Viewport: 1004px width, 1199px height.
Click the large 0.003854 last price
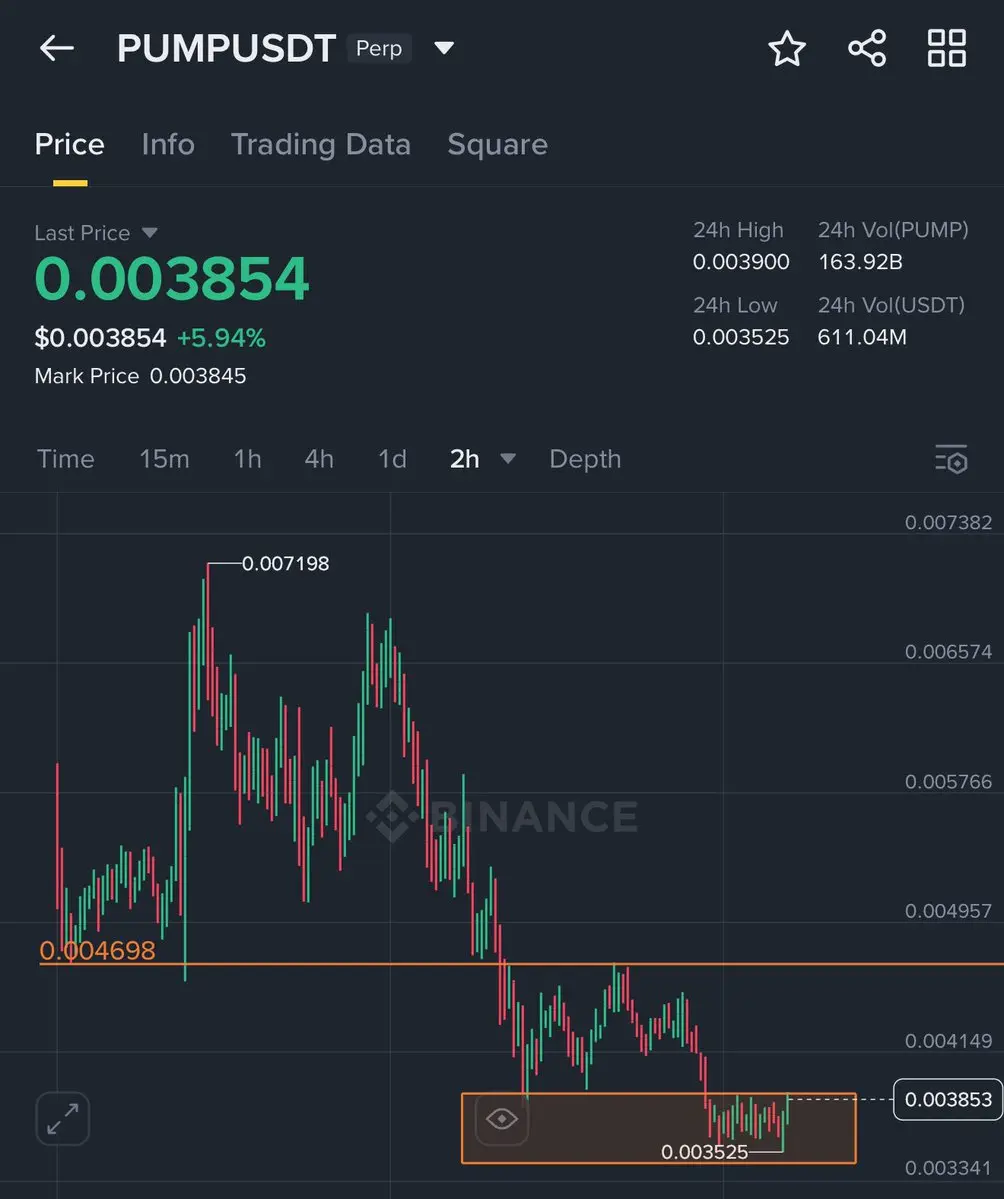[172, 278]
